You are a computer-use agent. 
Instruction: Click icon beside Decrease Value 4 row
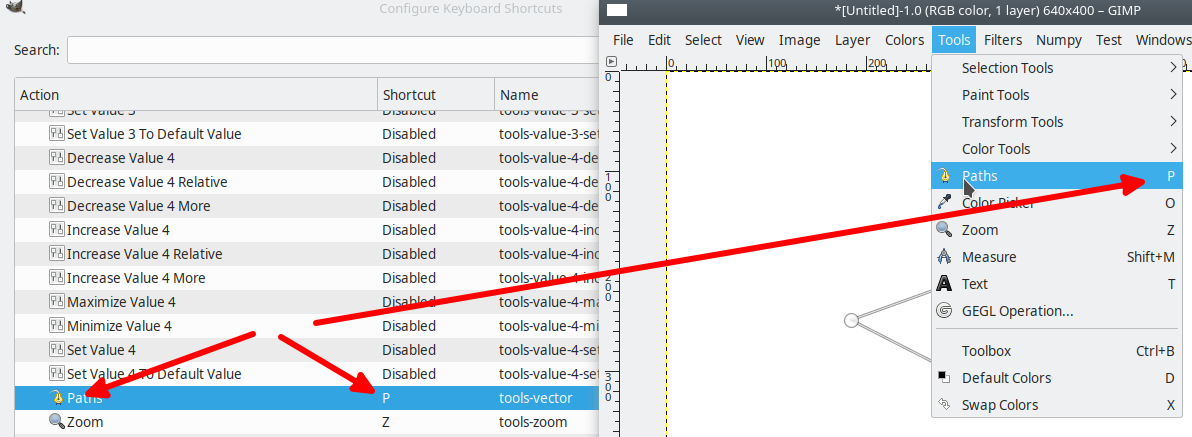[57, 158]
